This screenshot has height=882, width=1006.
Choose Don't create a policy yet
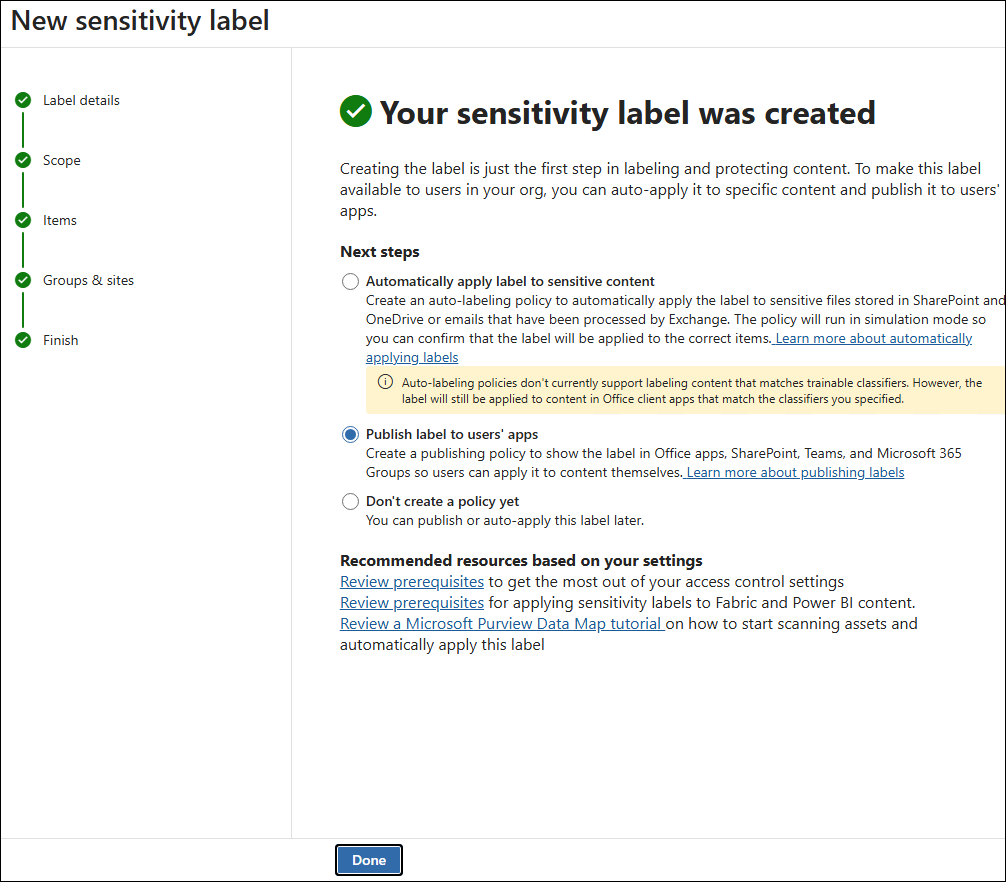[350, 502]
